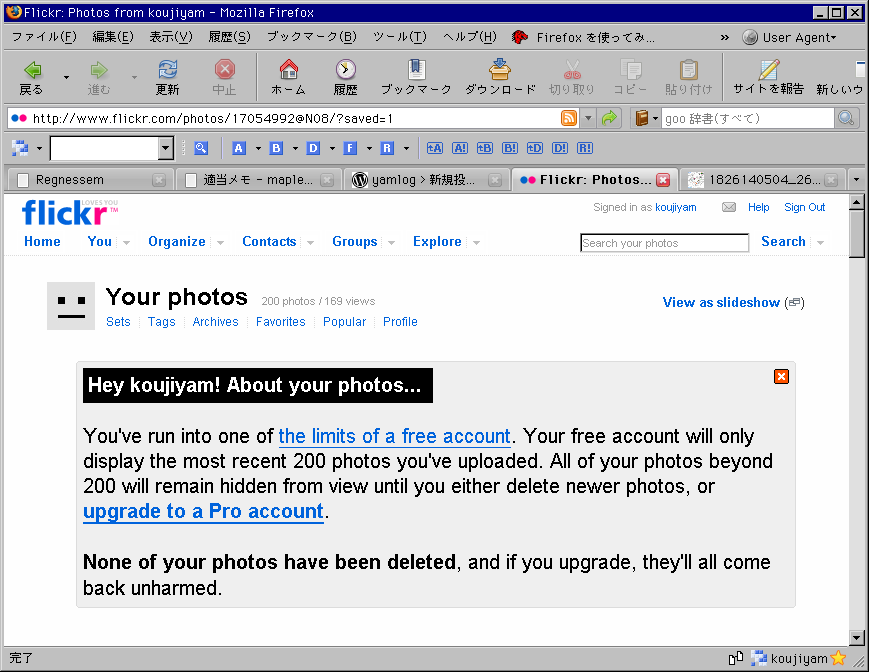This screenshot has width=869, height=672.
Task: Click the arrow-A (tA) toolbar icon
Action: pos(434,148)
